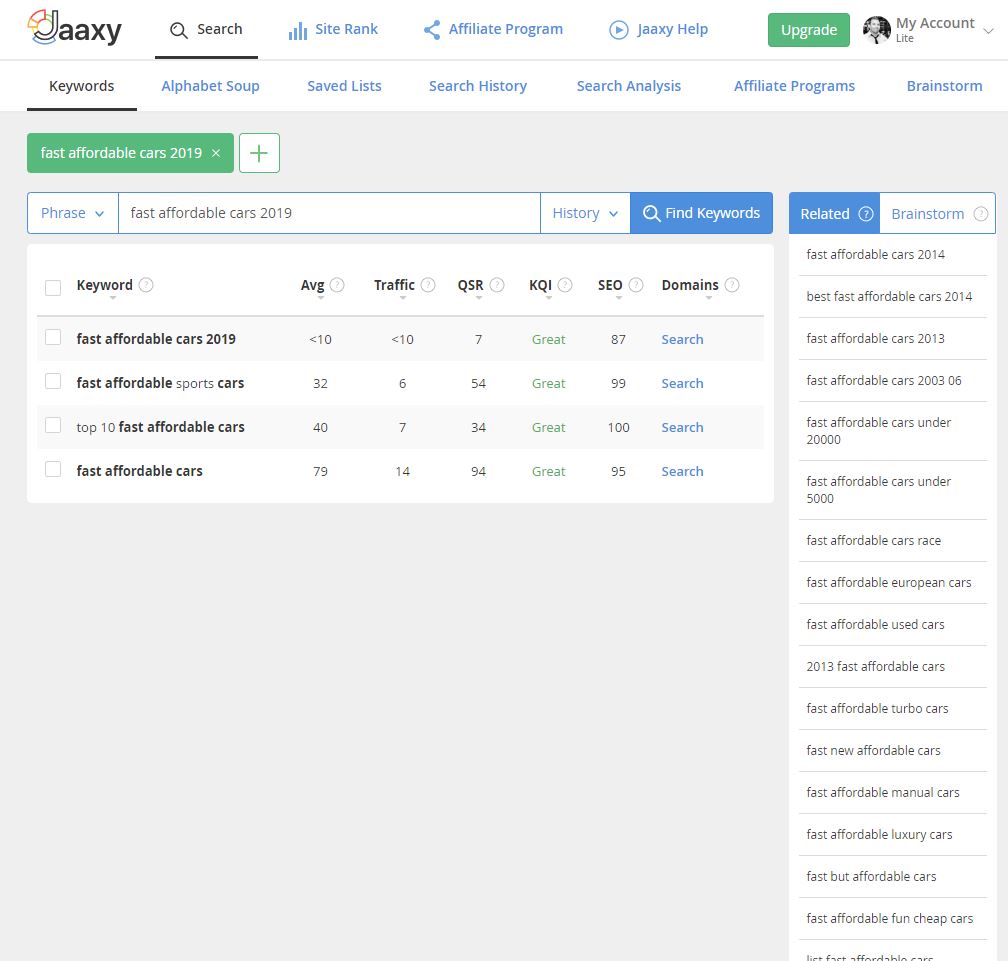Click the green Upgrade button
The height and width of the screenshot is (961, 1008).
click(x=808, y=30)
